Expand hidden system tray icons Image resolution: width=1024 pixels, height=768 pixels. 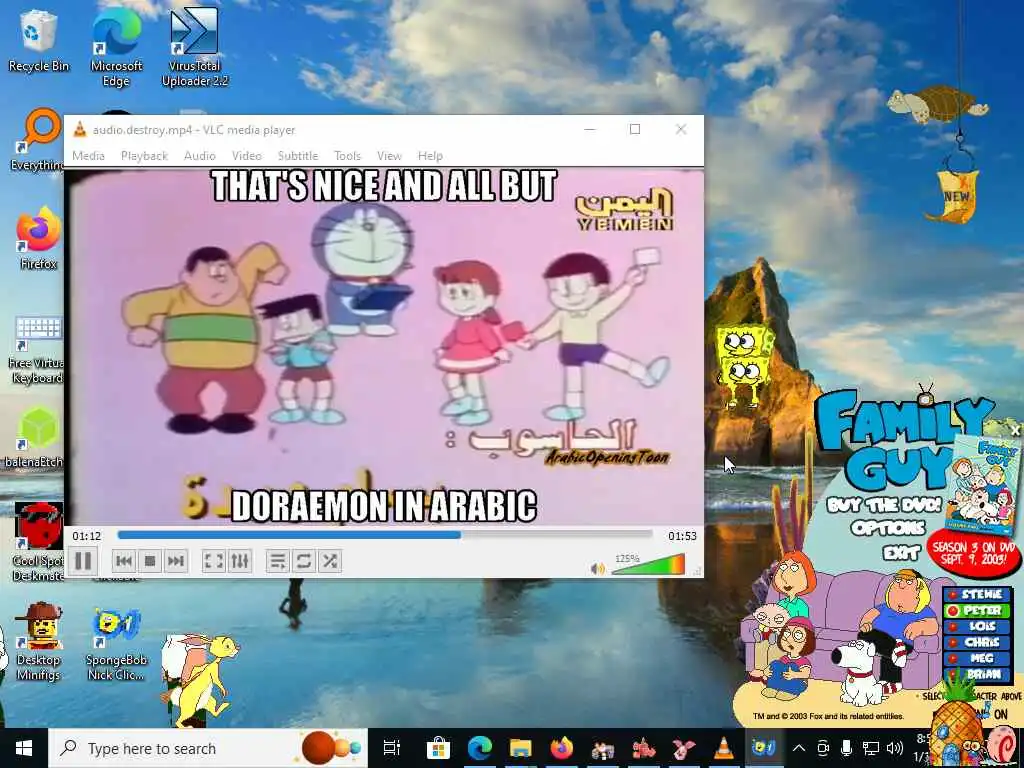tap(799, 748)
